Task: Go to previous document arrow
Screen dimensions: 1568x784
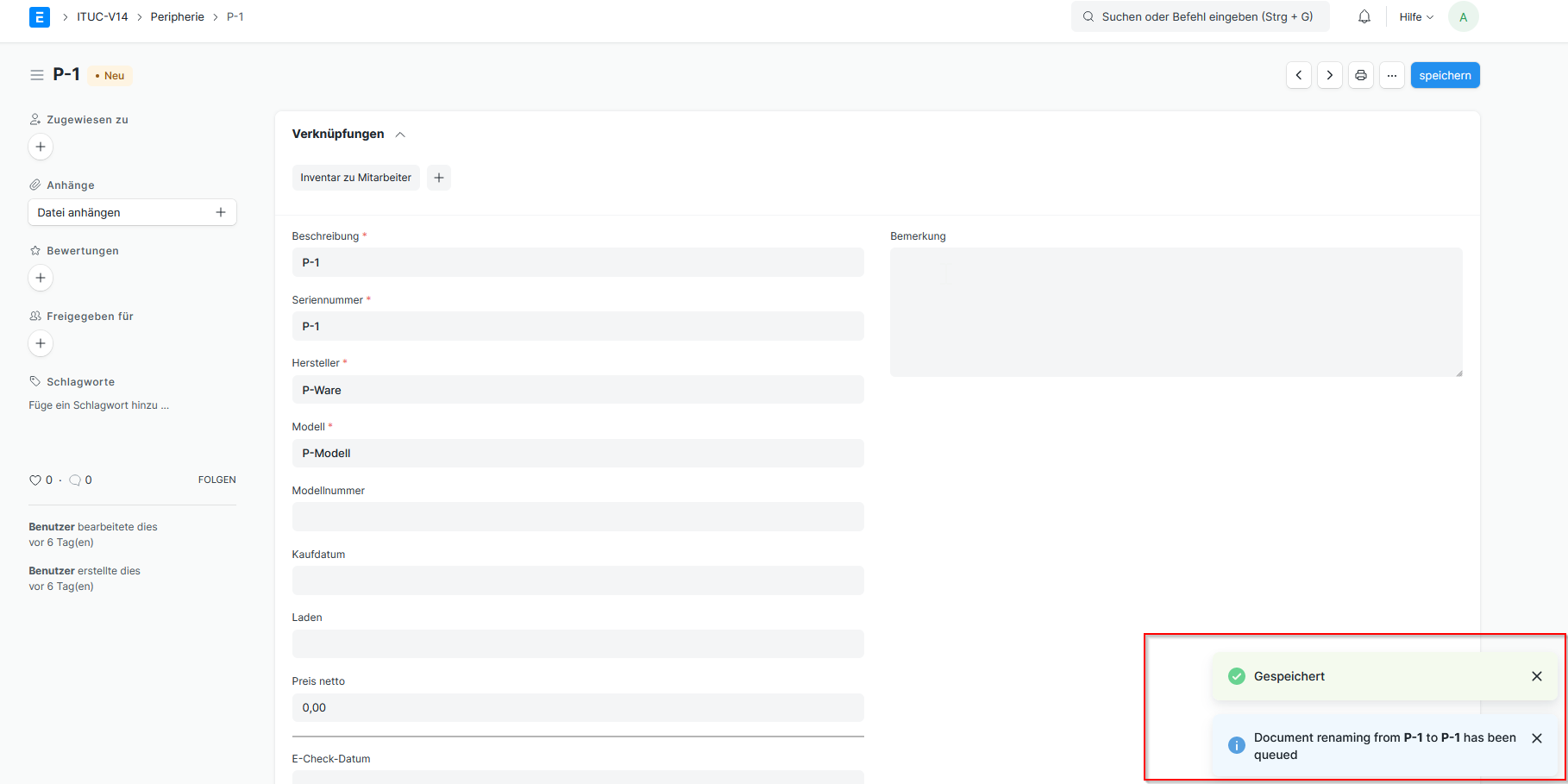Action: coord(1299,75)
